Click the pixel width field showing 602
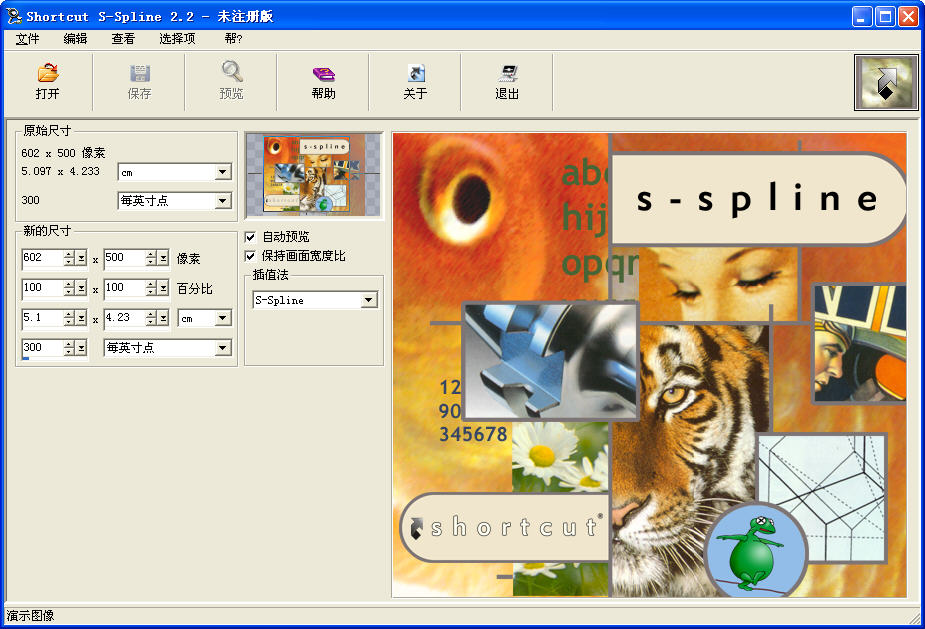 [x=42, y=258]
